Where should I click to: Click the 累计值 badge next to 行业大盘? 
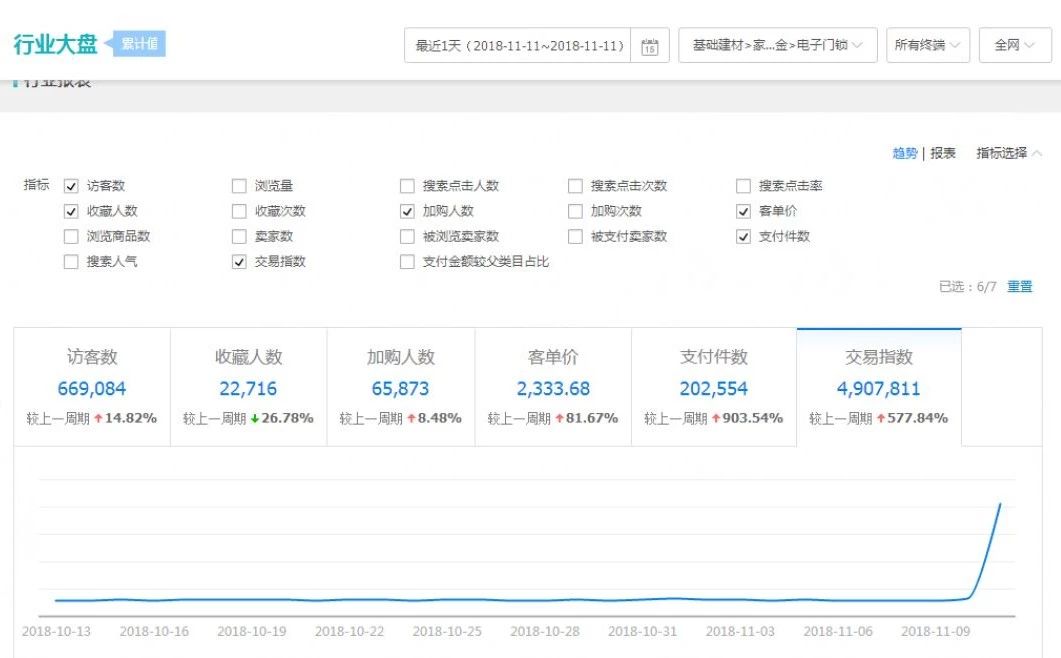tap(139, 44)
